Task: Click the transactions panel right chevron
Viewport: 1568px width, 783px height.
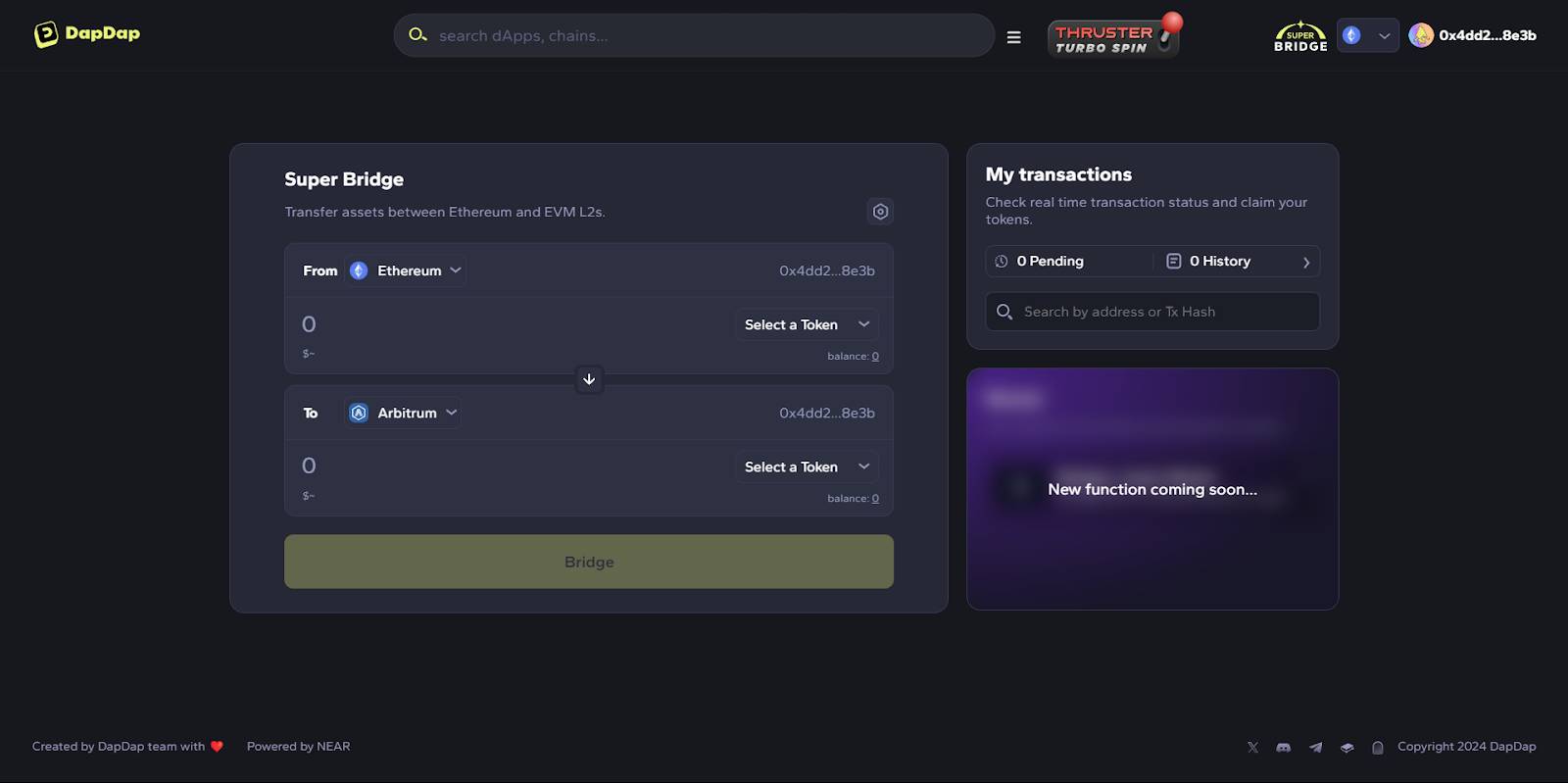Action: [1306, 263]
